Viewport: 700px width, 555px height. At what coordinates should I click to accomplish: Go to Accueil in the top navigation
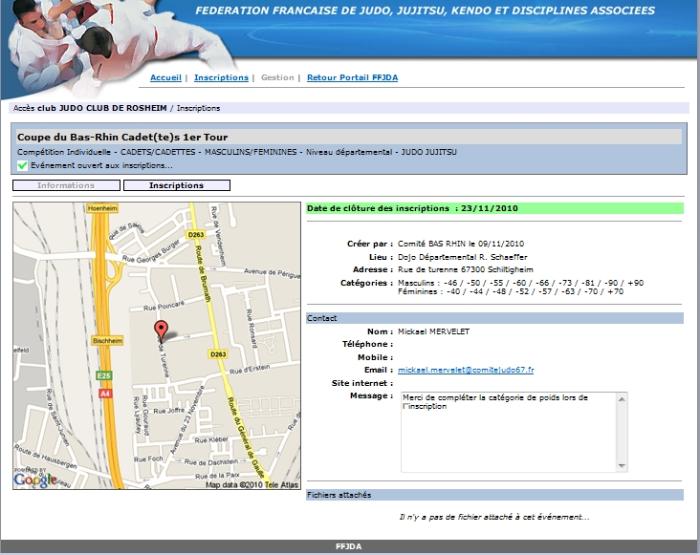pos(166,77)
